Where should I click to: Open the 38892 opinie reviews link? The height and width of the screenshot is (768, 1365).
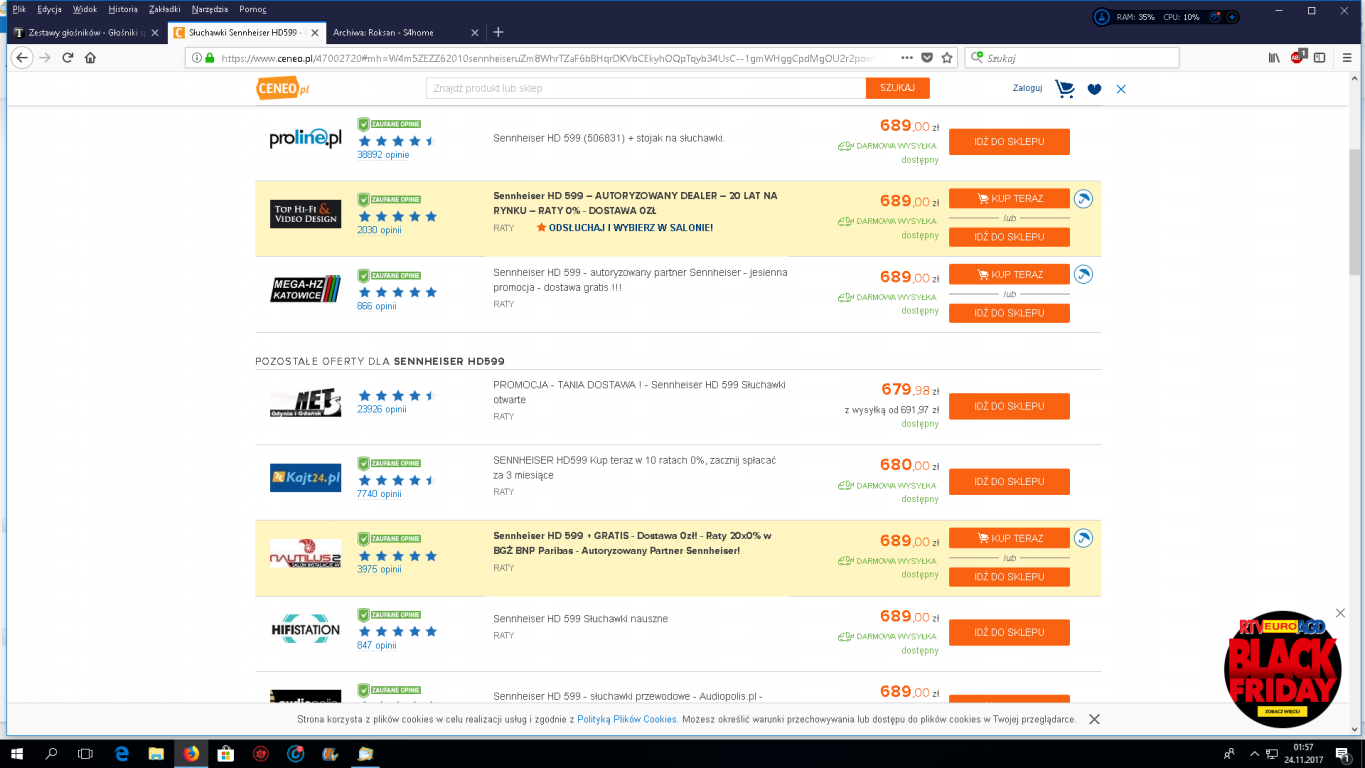[x=383, y=155]
